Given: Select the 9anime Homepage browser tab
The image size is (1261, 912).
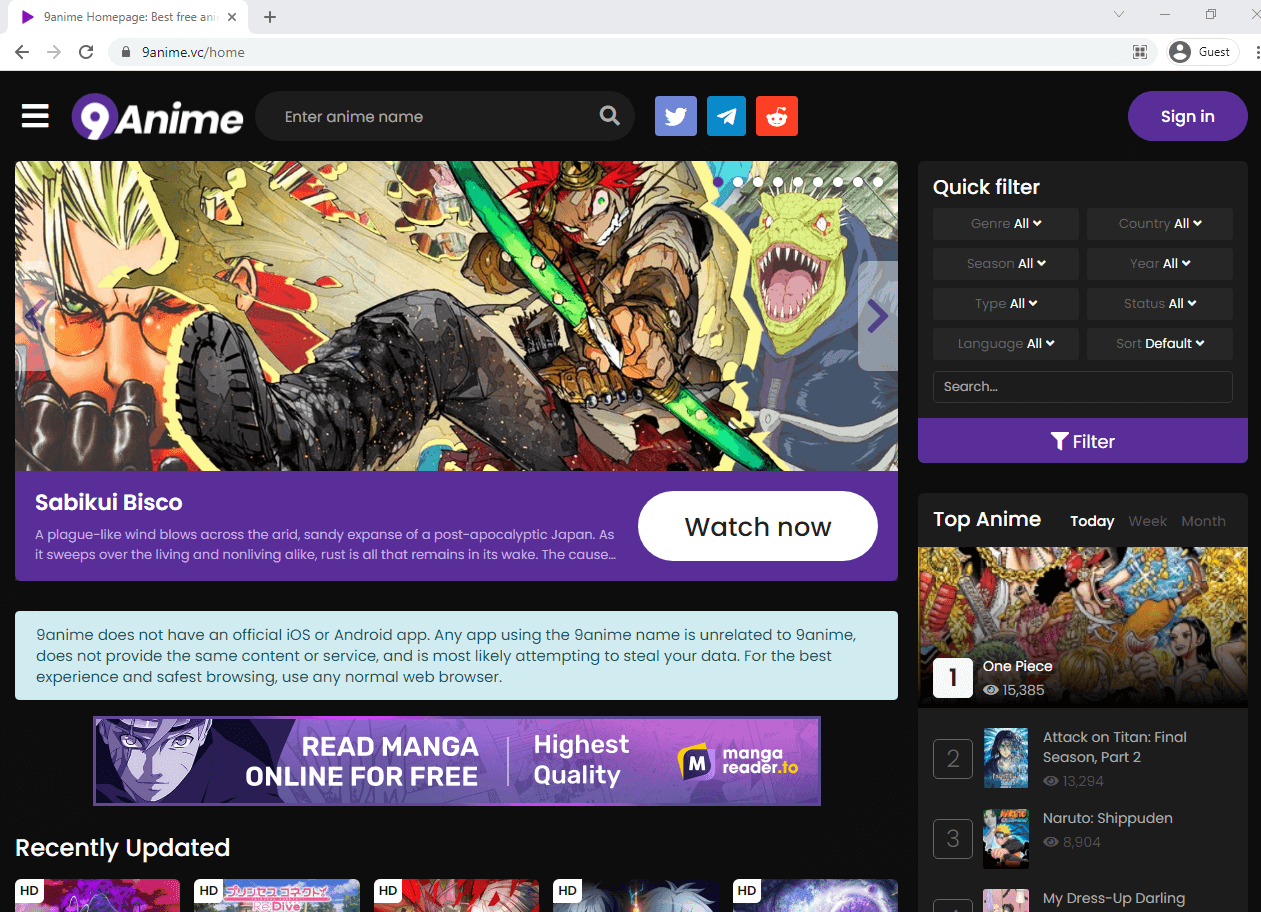Looking at the screenshot, I should [128, 17].
